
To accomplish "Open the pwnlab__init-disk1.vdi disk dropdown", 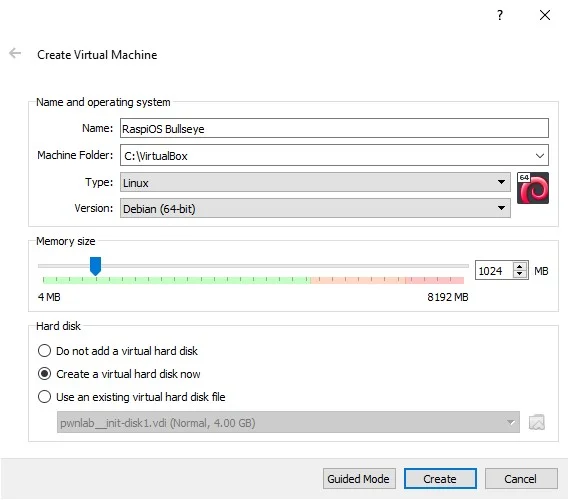I will click(x=288, y=422).
